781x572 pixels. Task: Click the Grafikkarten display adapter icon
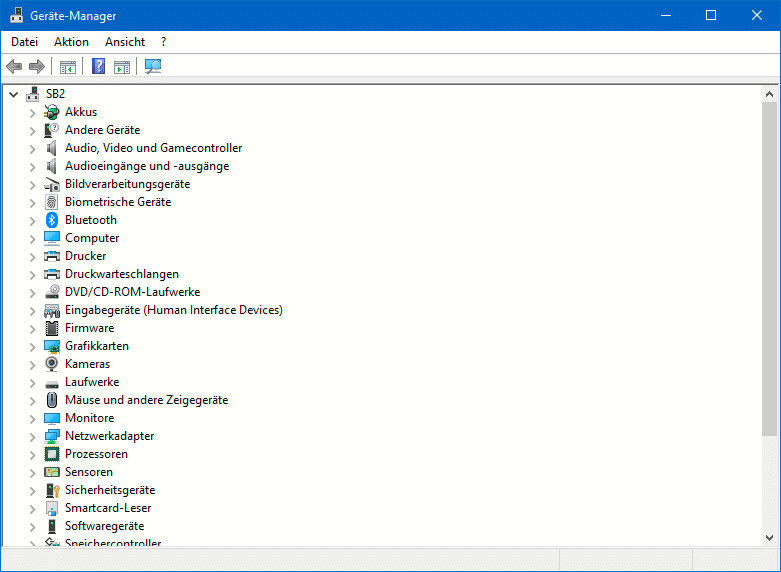(x=52, y=346)
